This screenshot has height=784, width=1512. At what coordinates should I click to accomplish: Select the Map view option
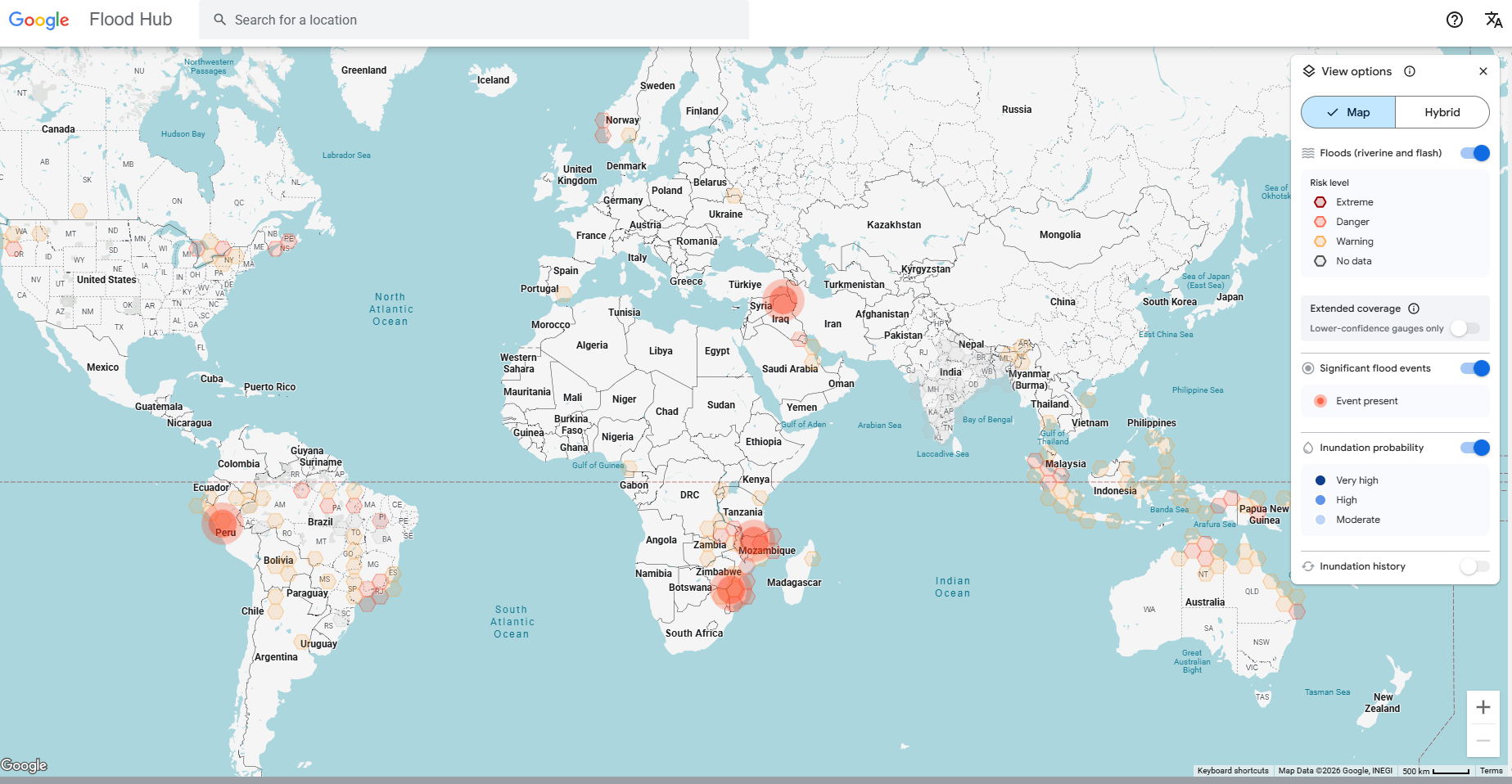point(1348,112)
